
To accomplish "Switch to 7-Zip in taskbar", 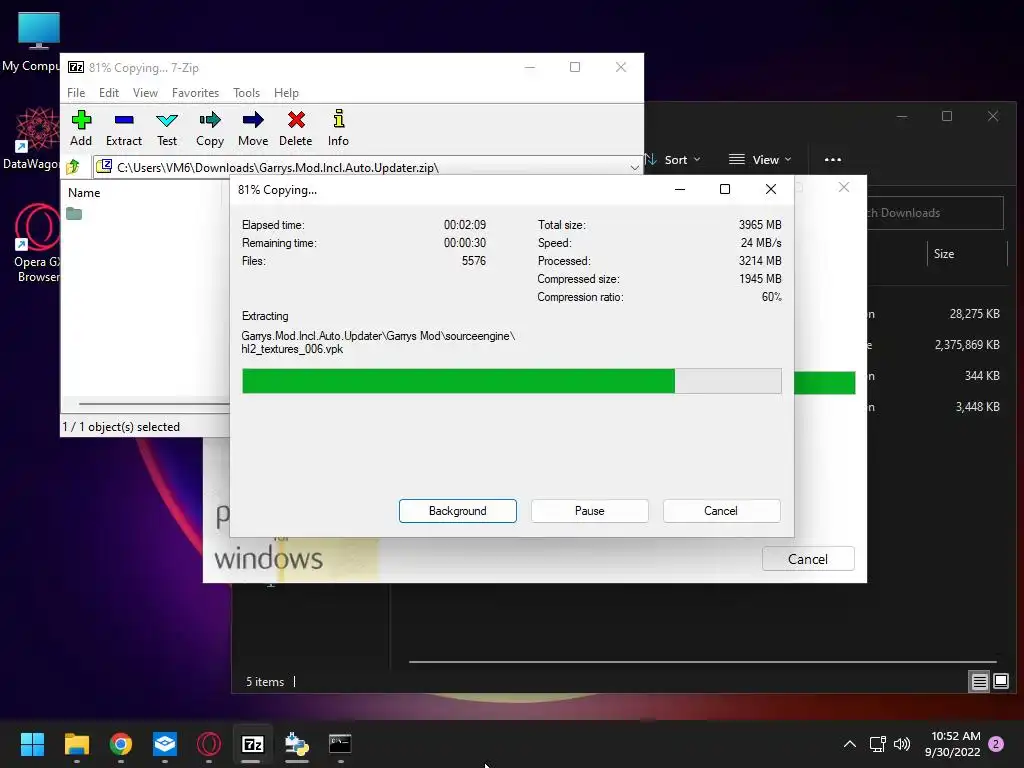I will (253, 744).
